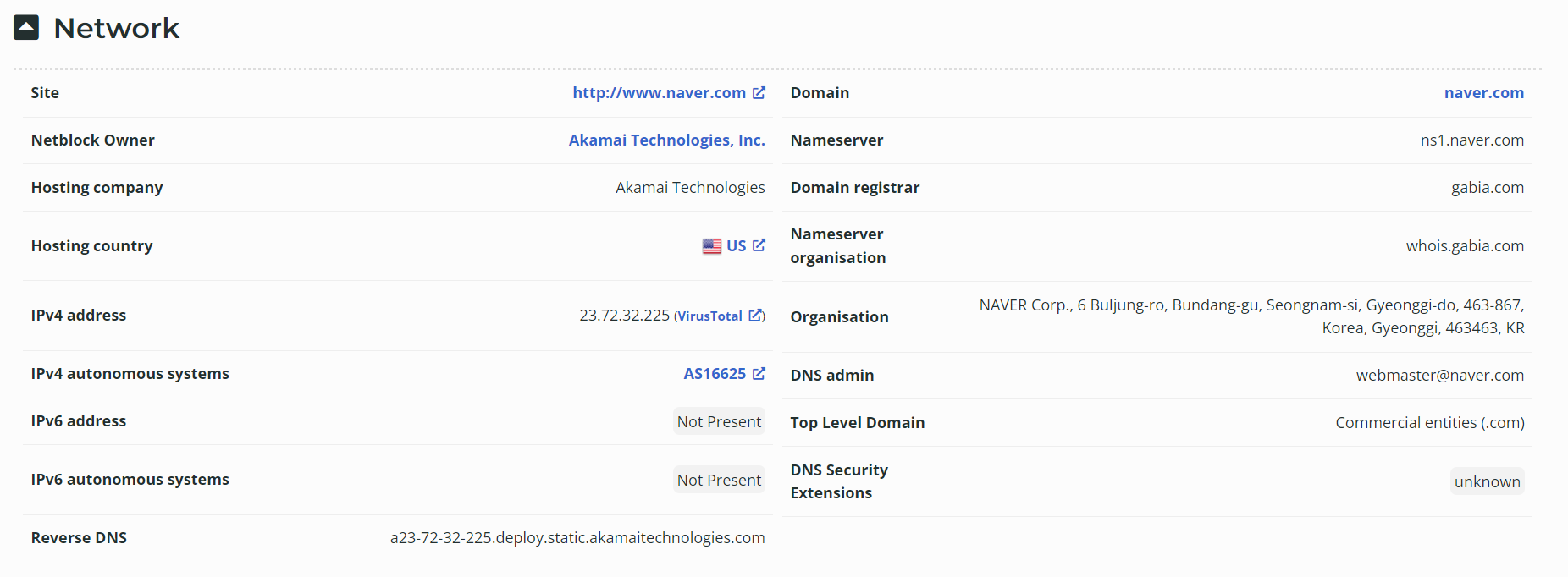Screen dimensions: 1568x577
Task: Click the IPv6 address label
Action: 78,421
